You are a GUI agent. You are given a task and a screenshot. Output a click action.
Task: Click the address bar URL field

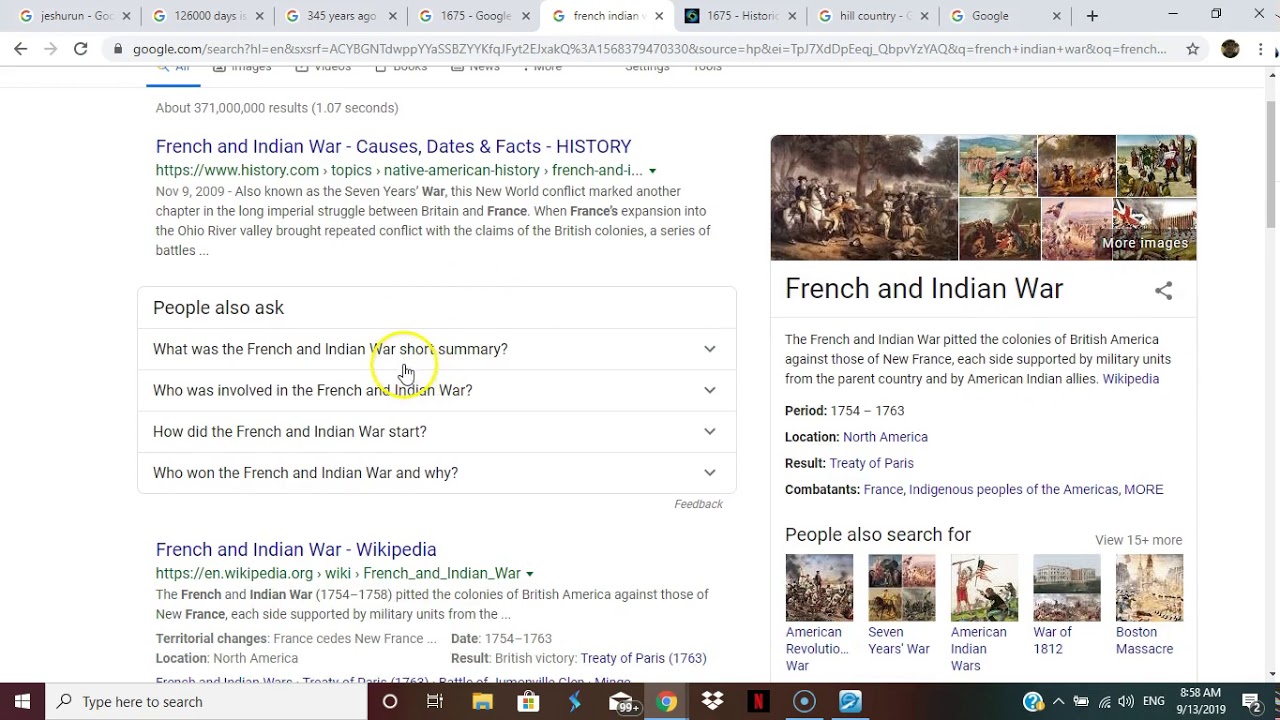coord(649,49)
